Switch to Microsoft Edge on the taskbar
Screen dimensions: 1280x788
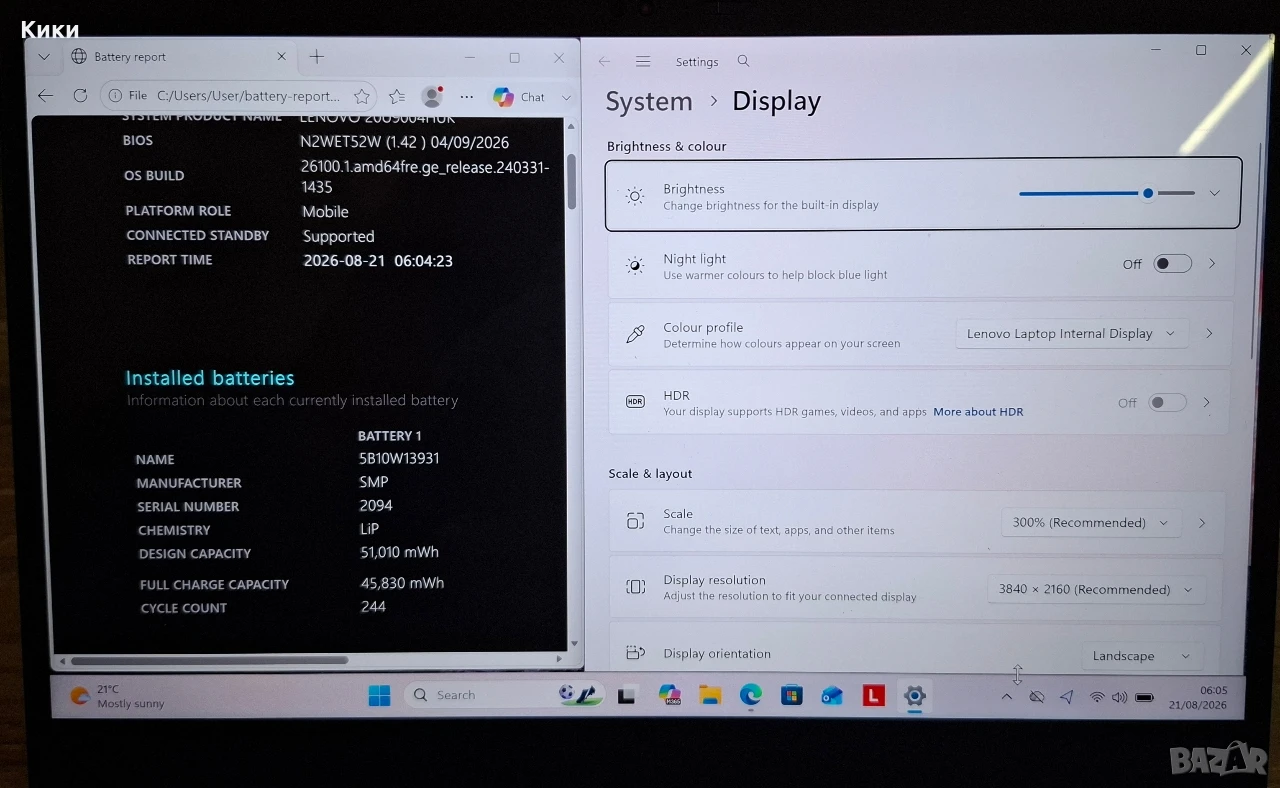tap(750, 696)
